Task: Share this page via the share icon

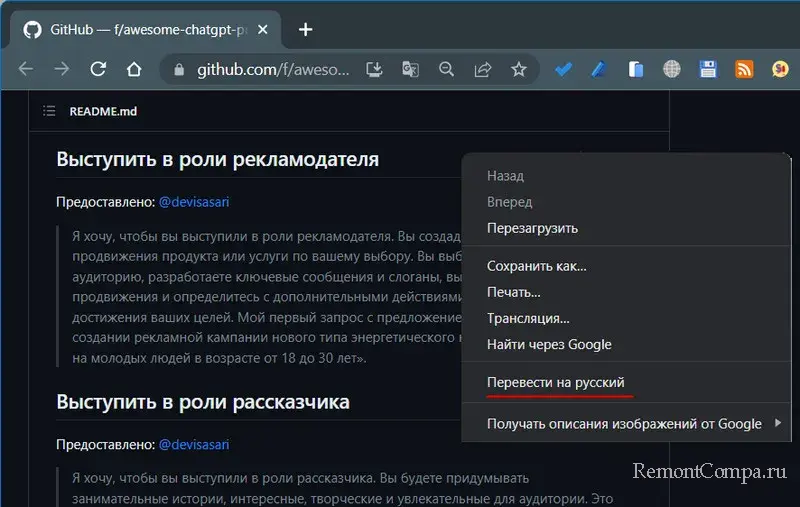Action: (x=482, y=70)
